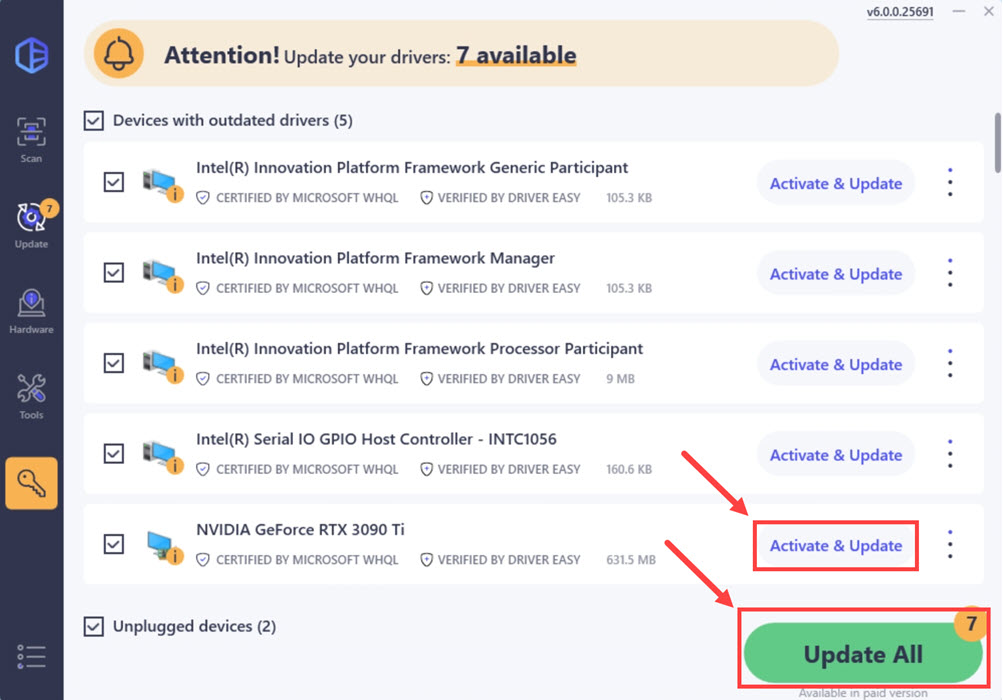The width and height of the screenshot is (1003, 700).
Task: Activate & Update NVIDIA GeForce RTX 3090 Ti
Action: [x=836, y=546]
